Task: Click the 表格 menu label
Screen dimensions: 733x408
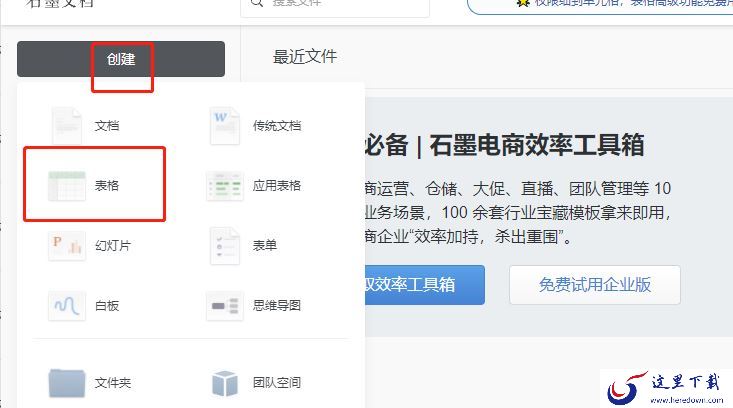Action: pyautogui.click(x=107, y=186)
